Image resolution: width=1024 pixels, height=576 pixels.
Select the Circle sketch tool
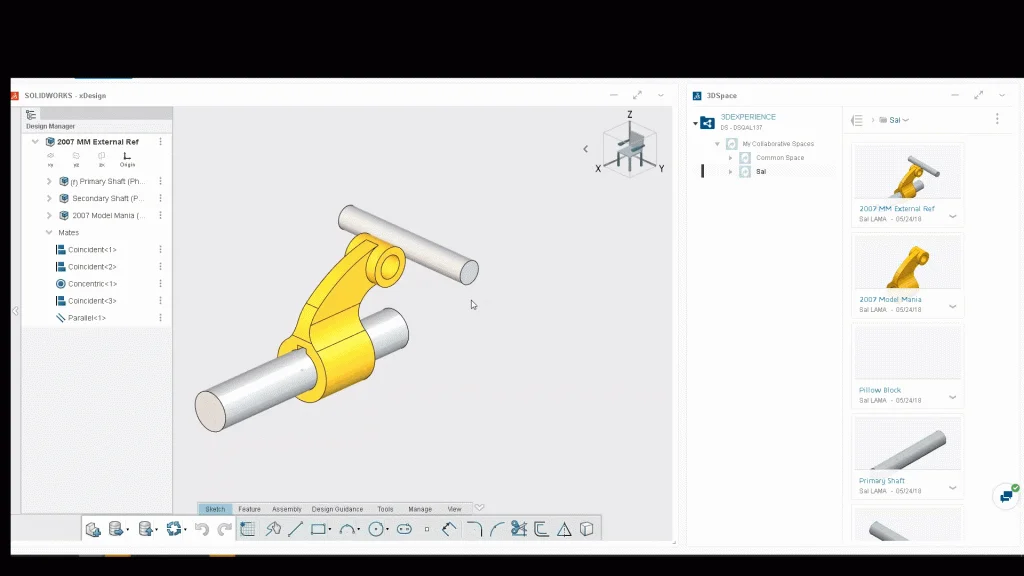(x=376, y=529)
